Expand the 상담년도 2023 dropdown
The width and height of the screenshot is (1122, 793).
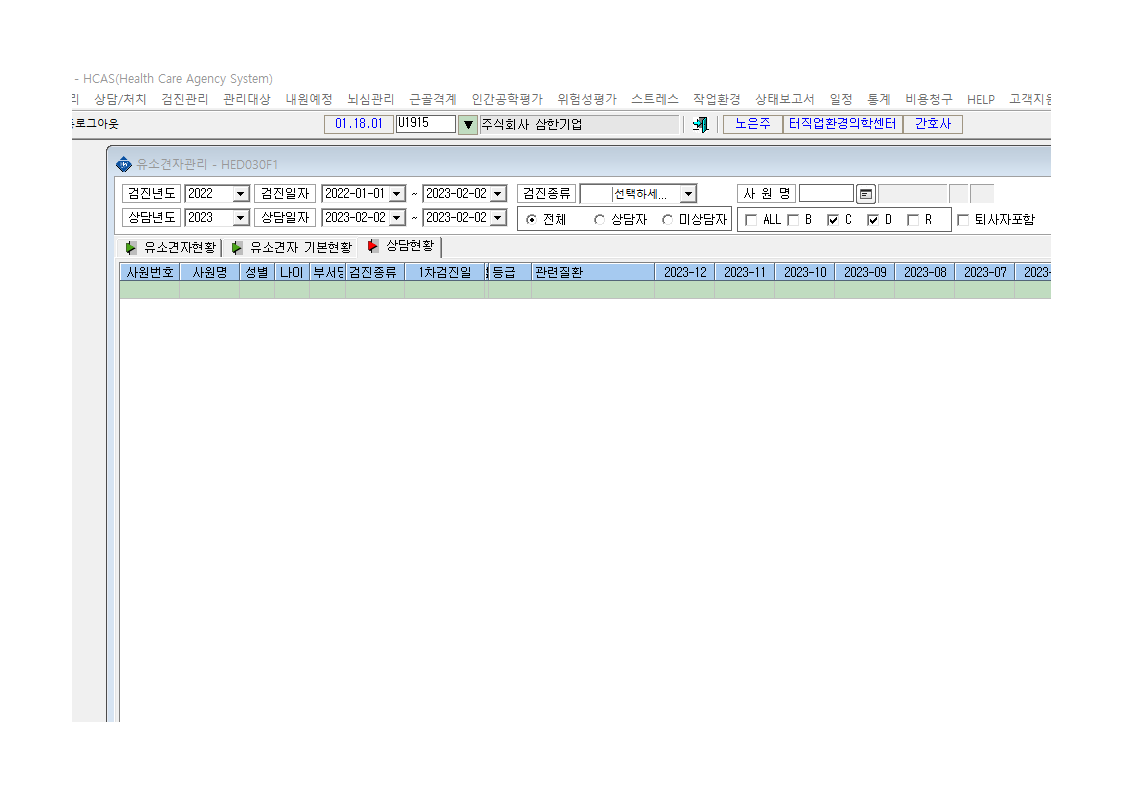[240, 218]
